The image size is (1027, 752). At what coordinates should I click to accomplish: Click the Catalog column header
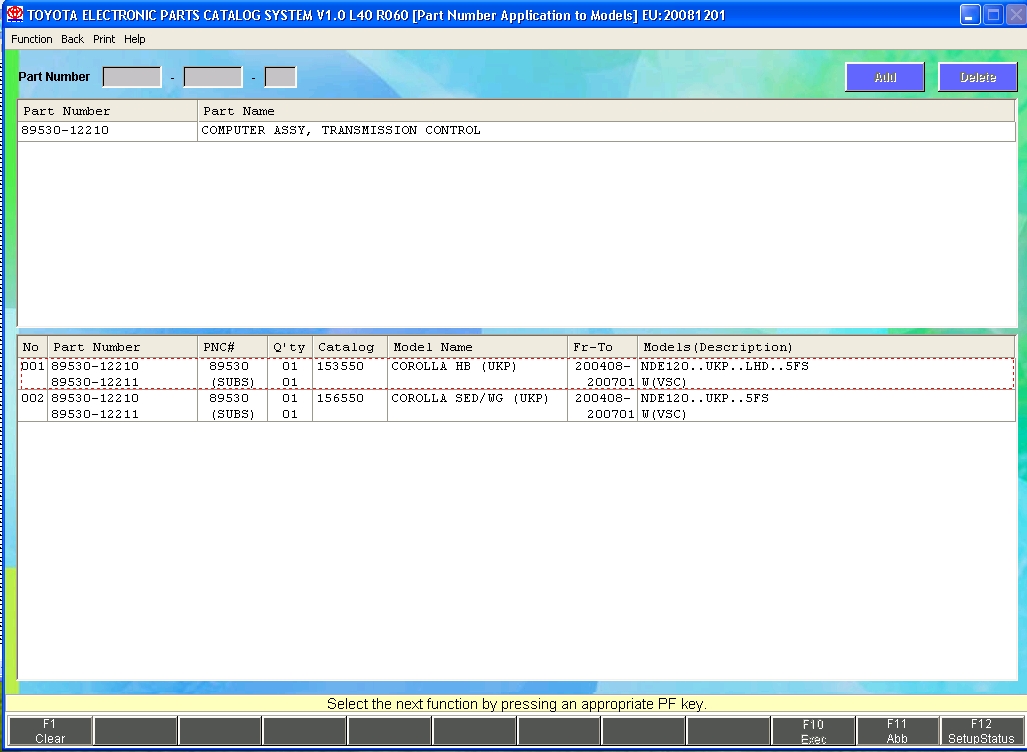(347, 347)
